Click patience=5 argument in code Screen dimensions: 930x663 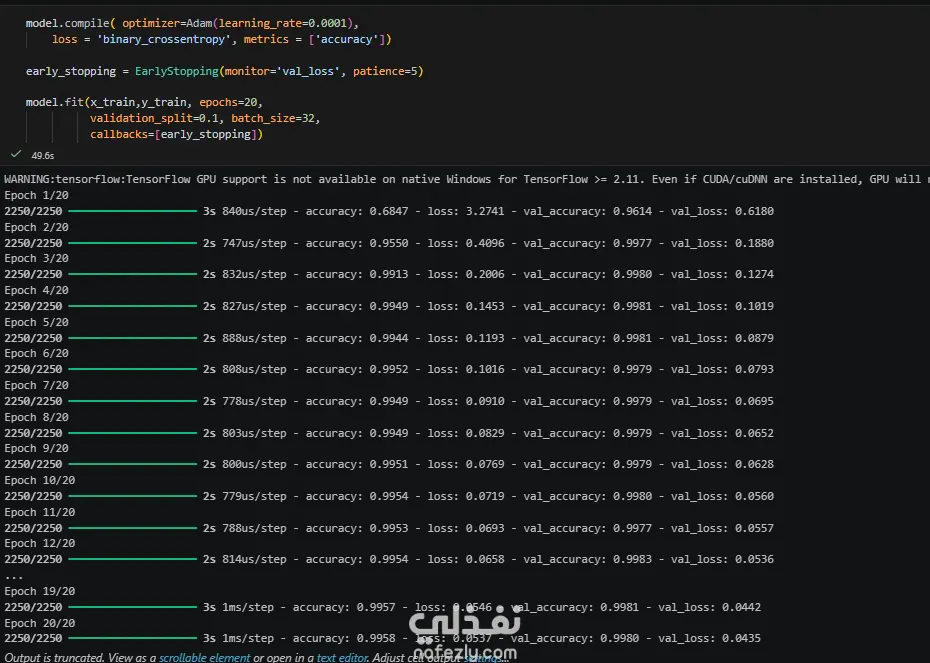pyautogui.click(x=386, y=71)
